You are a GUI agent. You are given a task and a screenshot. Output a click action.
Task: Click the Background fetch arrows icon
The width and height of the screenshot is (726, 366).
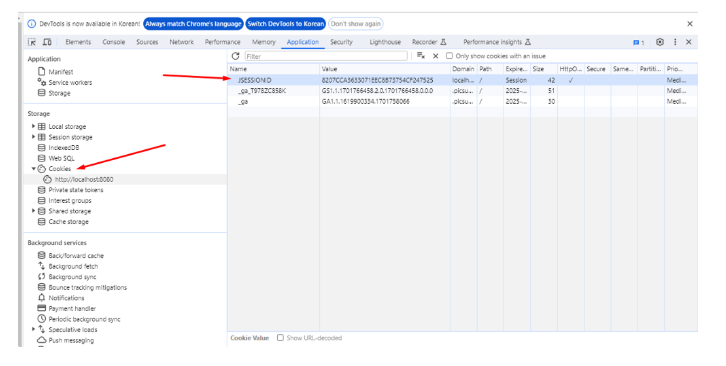click(42, 266)
